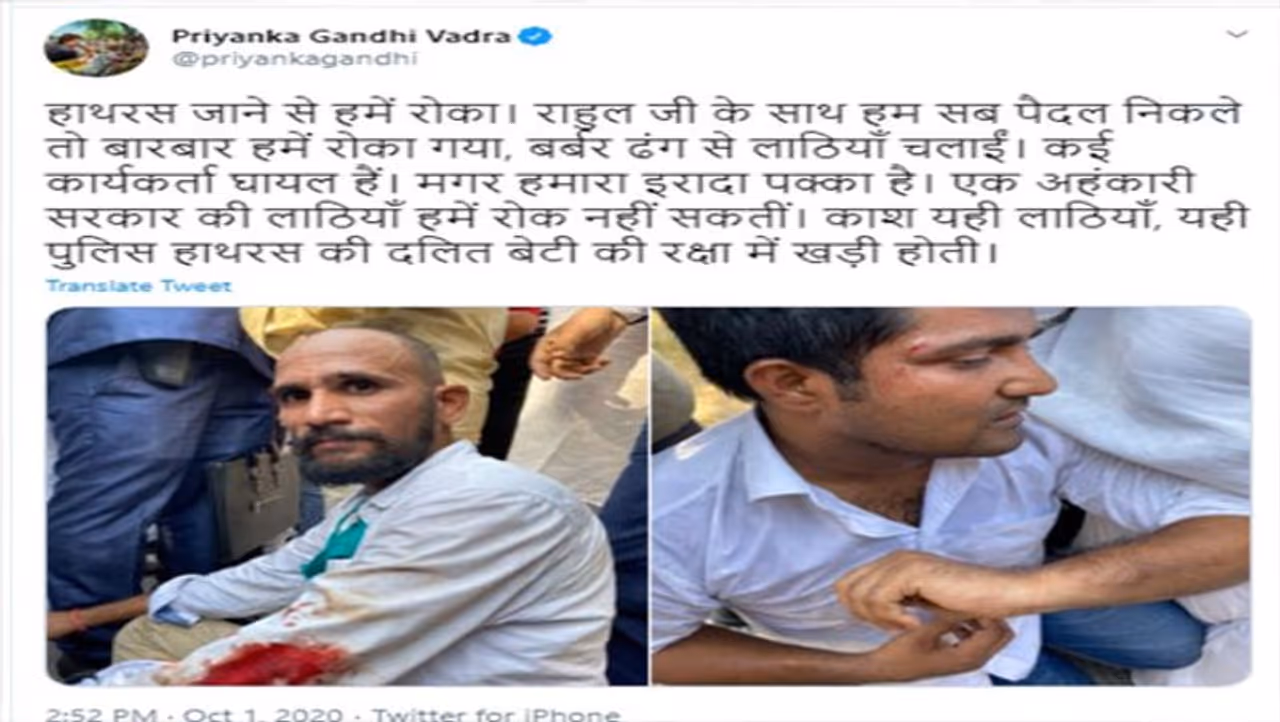Image resolution: width=1280 pixels, height=722 pixels.
Task: Open the Twitter for iPhone source link
Action: pos(495,714)
